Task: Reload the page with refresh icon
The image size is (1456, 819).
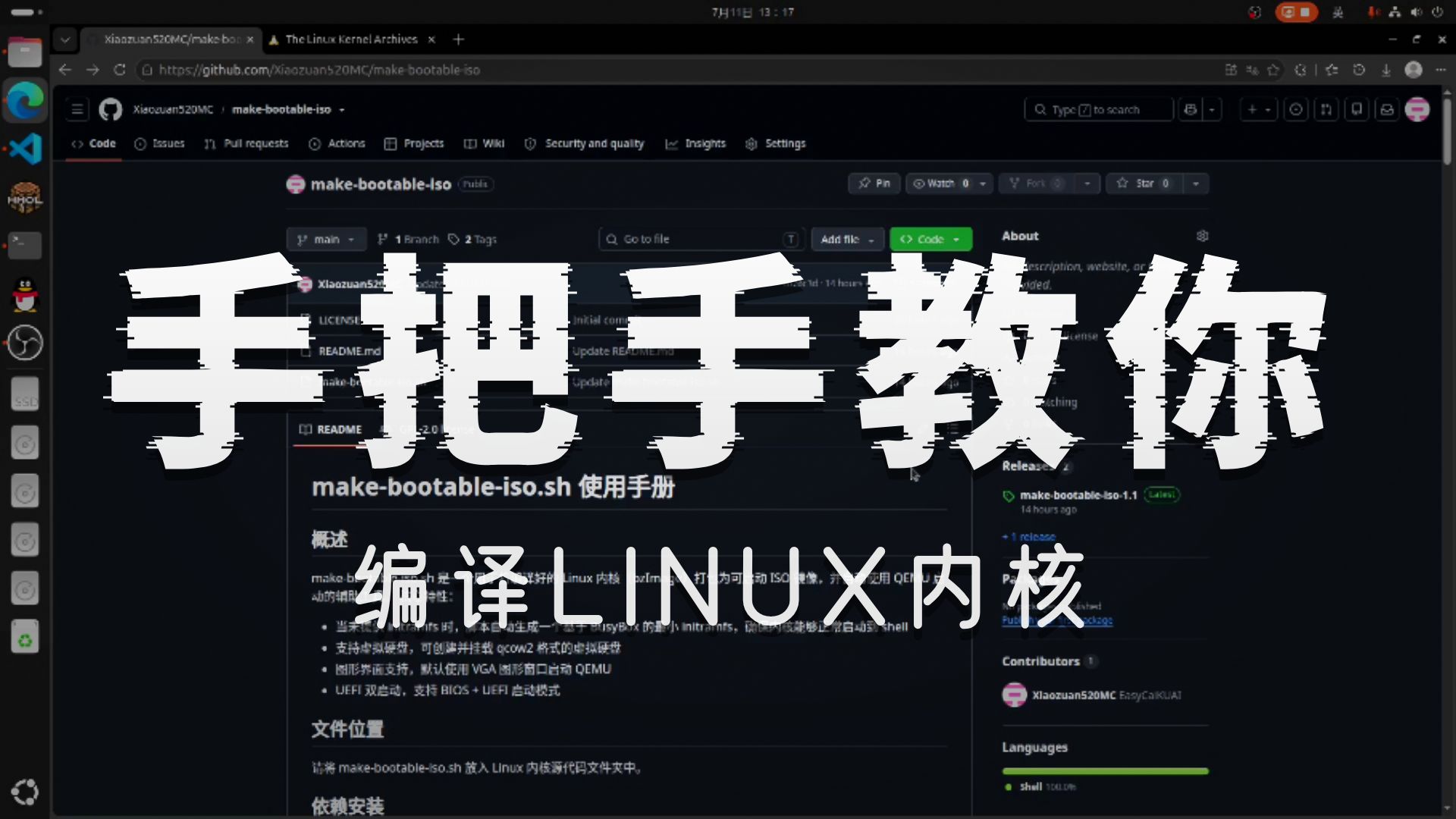Action: tap(120, 70)
